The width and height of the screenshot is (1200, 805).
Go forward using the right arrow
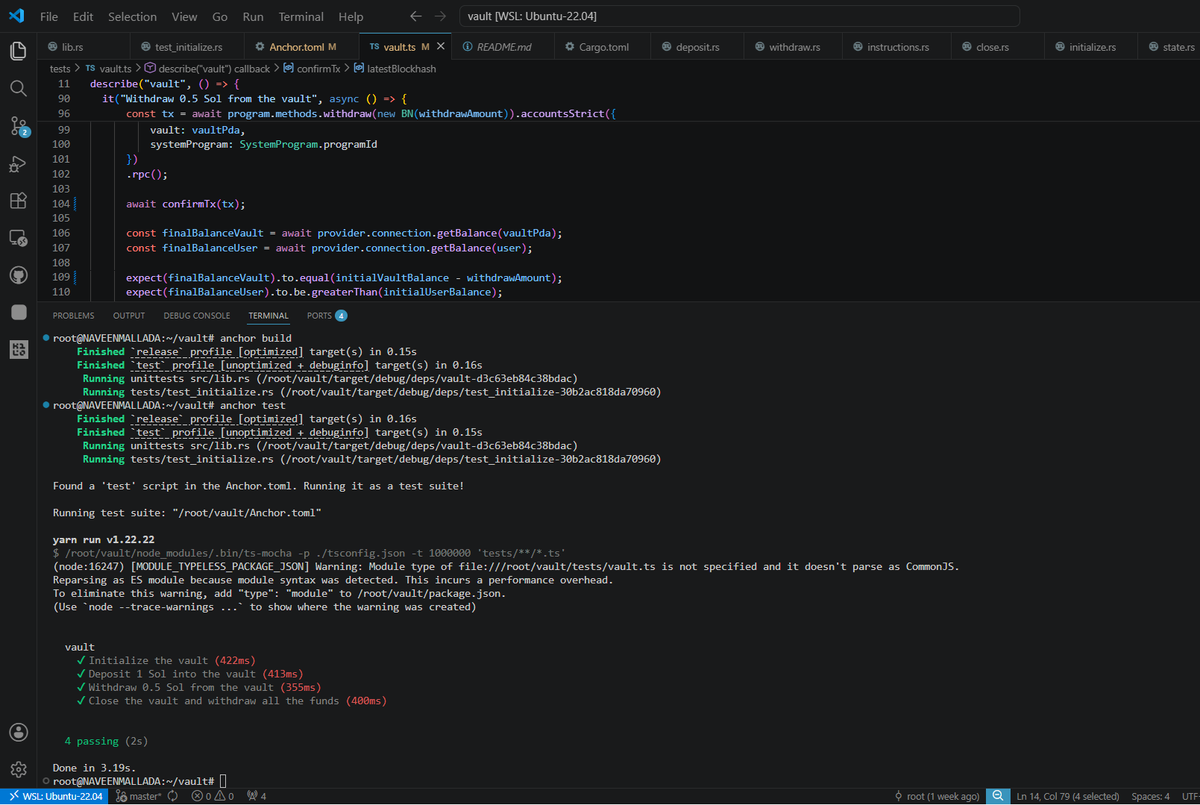click(441, 17)
